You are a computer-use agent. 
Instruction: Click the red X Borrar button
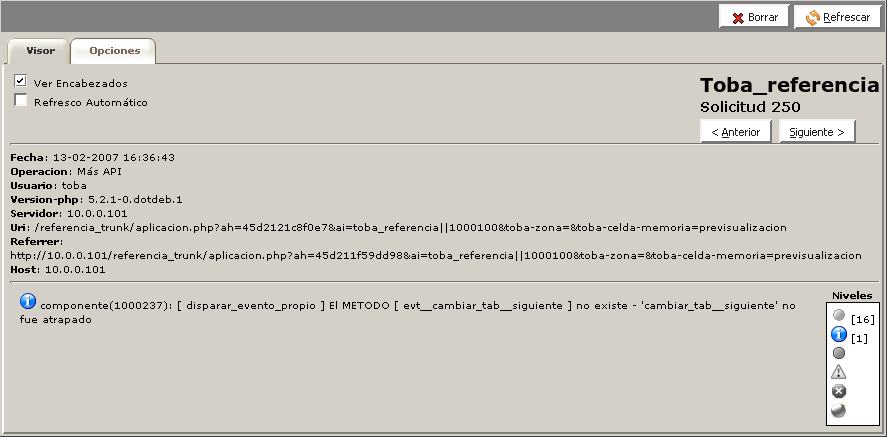point(754,17)
